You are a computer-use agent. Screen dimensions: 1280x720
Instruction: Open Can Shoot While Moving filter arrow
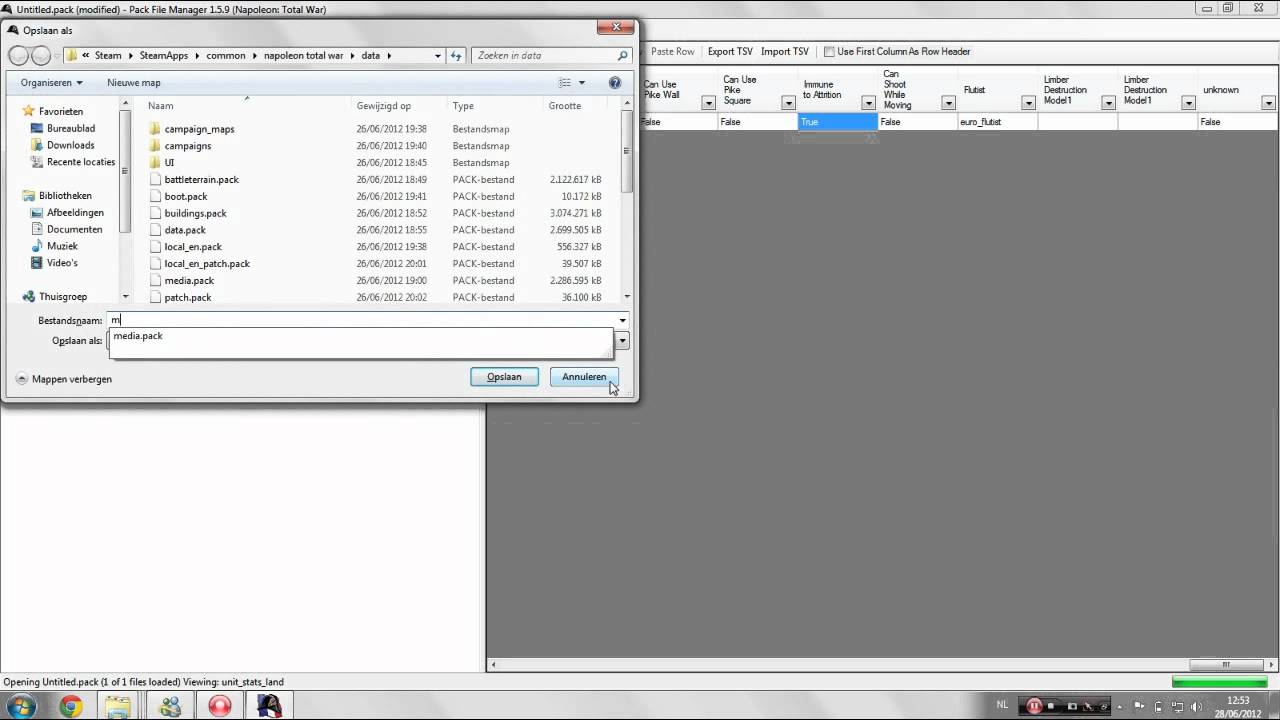point(948,103)
